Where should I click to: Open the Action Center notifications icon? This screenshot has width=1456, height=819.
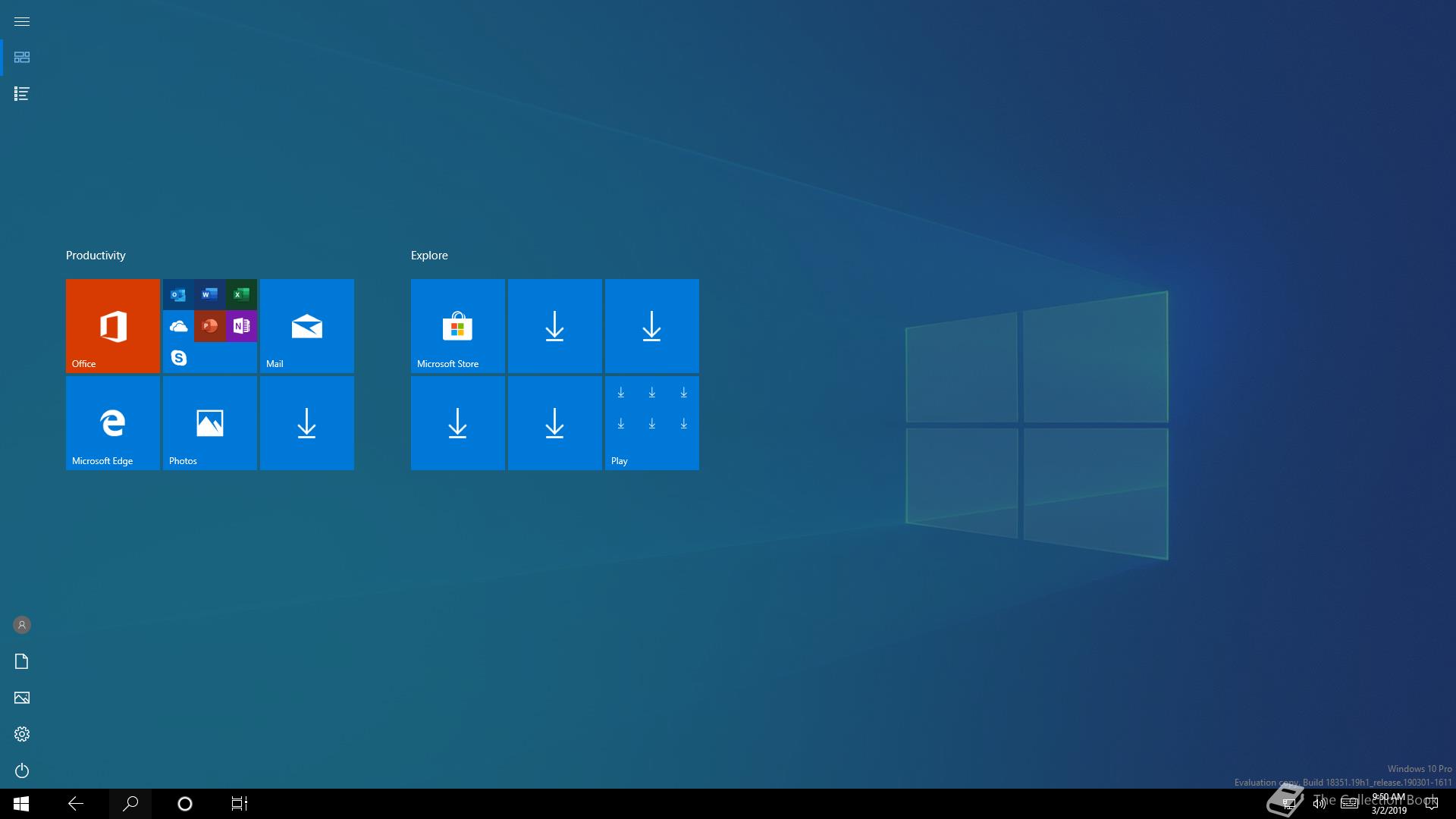tap(1432, 804)
